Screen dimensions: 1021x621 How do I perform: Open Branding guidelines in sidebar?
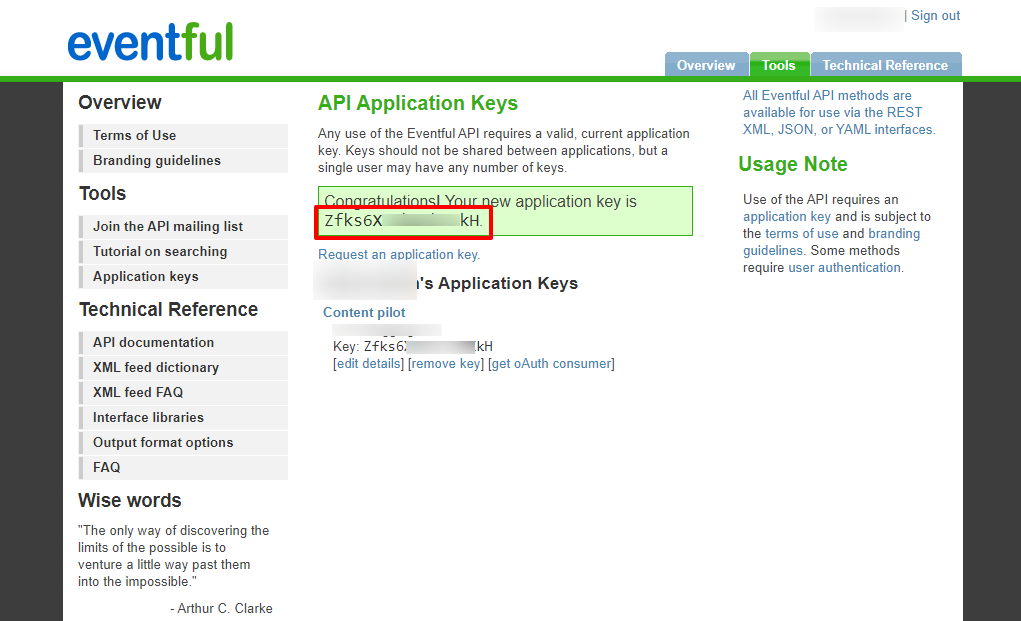[x=184, y=161]
